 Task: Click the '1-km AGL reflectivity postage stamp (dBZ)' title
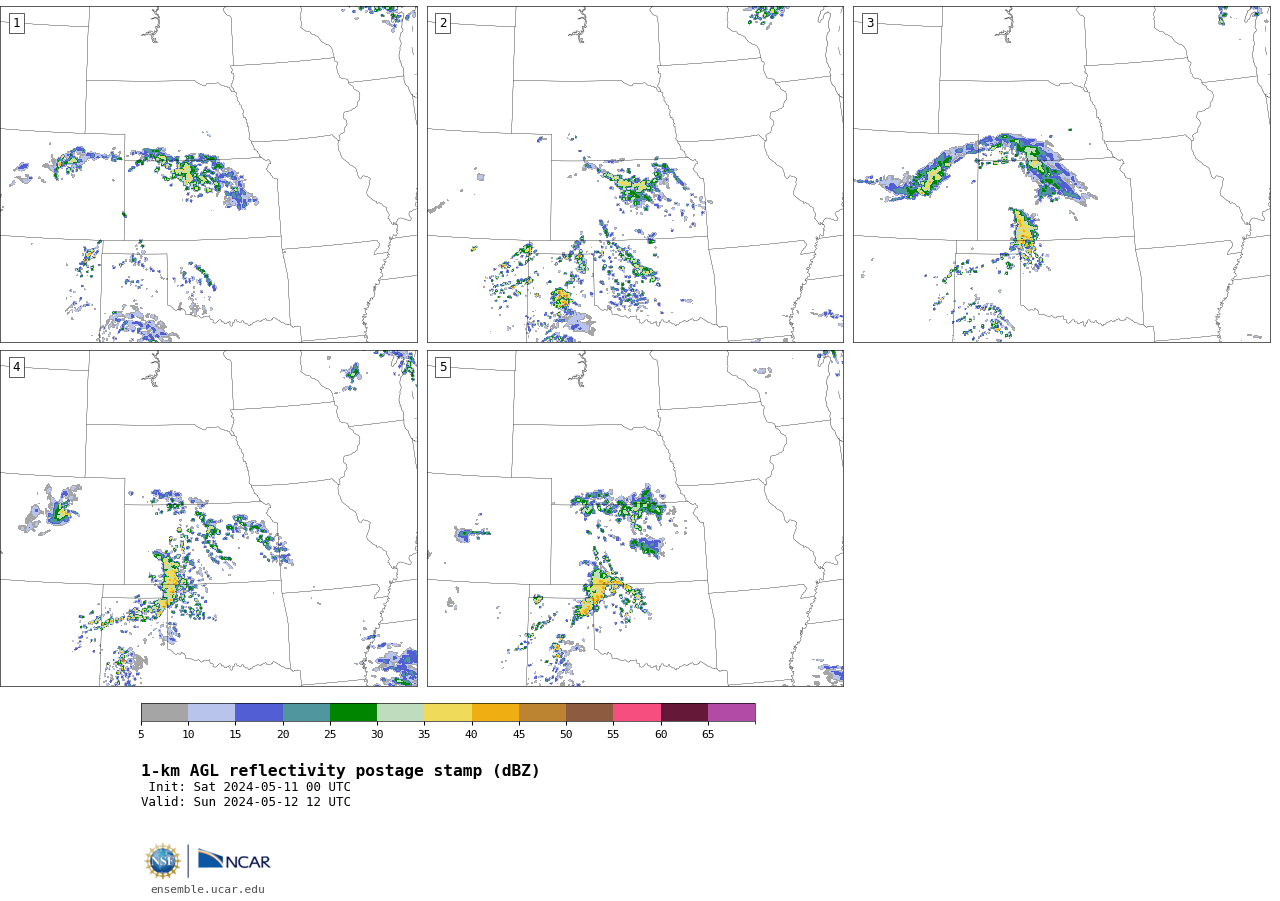click(x=340, y=771)
